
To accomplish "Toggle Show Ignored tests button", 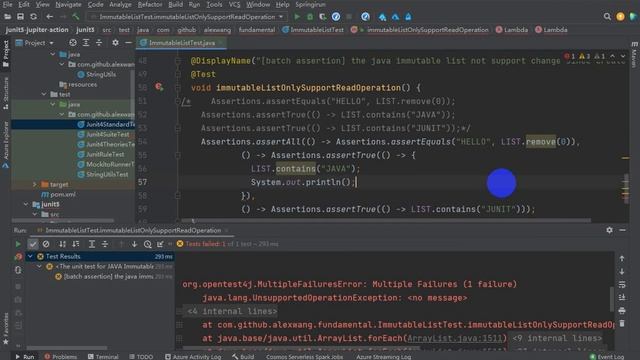I will [x=46, y=244].
